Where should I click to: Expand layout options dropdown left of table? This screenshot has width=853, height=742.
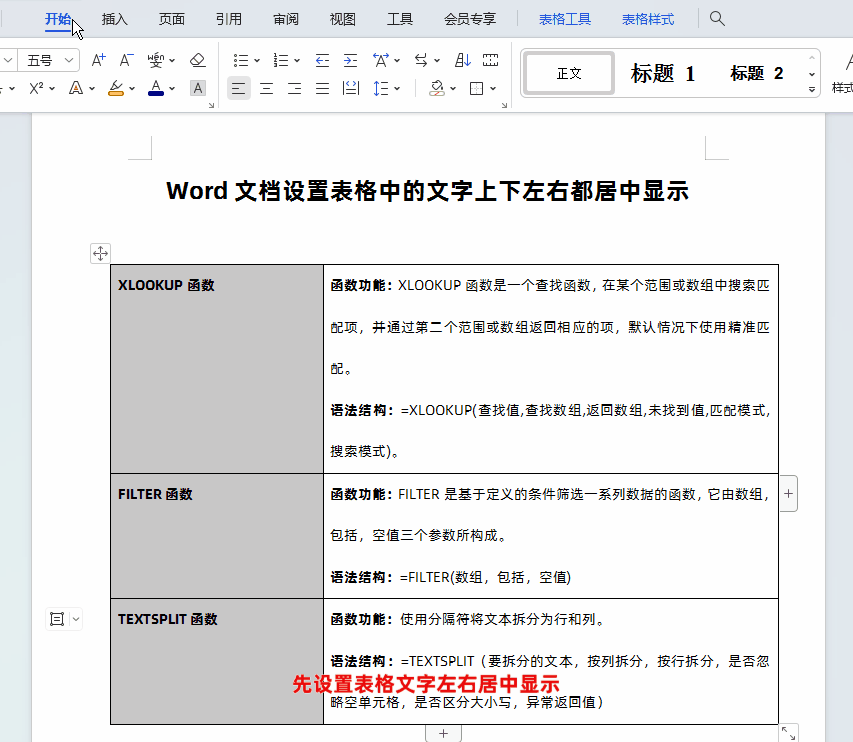76,619
